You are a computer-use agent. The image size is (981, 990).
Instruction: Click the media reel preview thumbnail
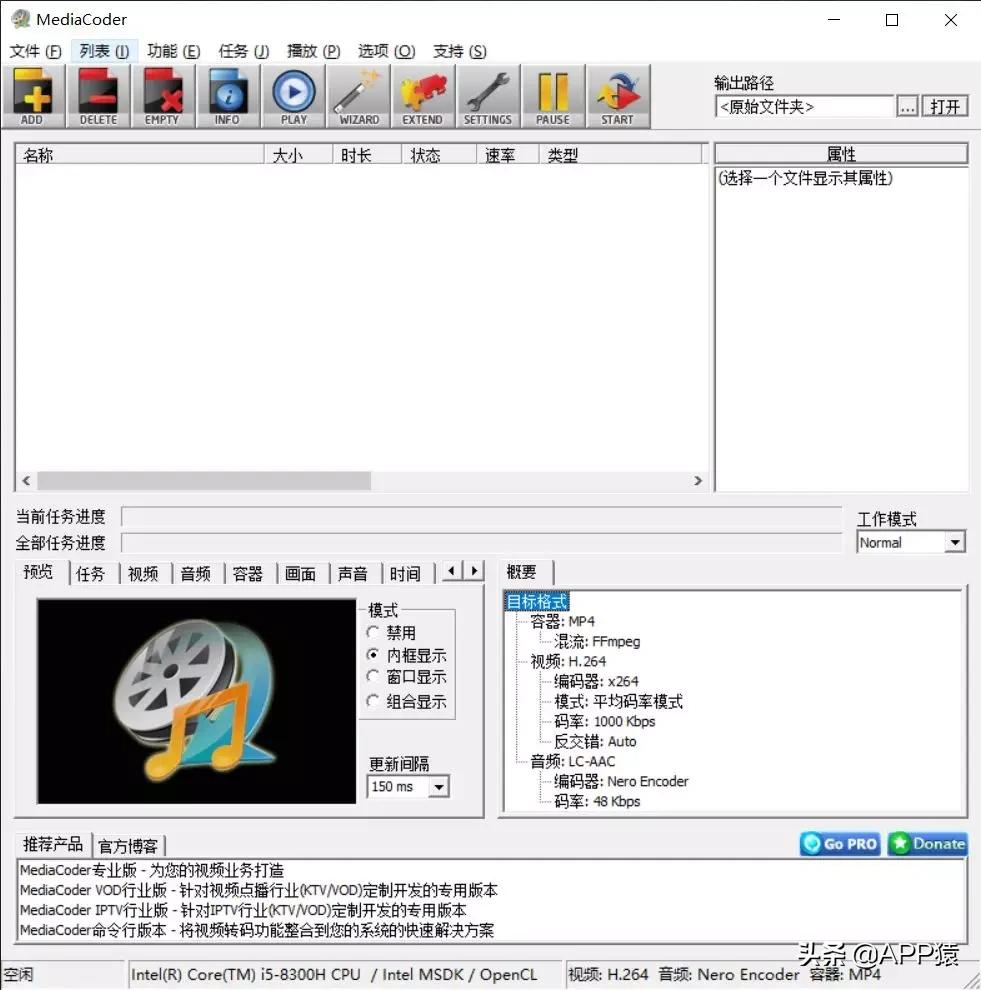196,701
